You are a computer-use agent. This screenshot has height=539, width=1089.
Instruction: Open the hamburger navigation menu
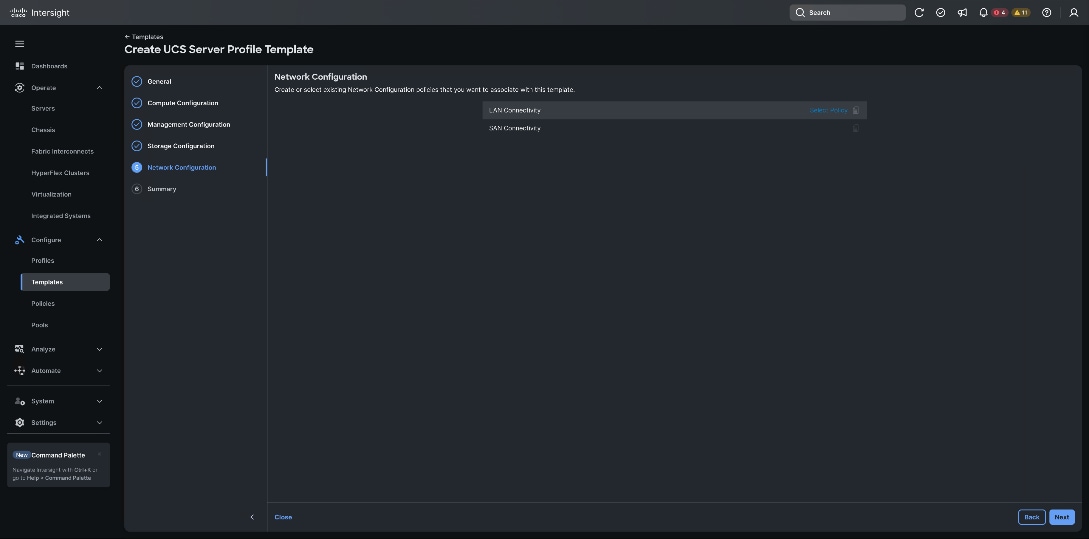19,44
